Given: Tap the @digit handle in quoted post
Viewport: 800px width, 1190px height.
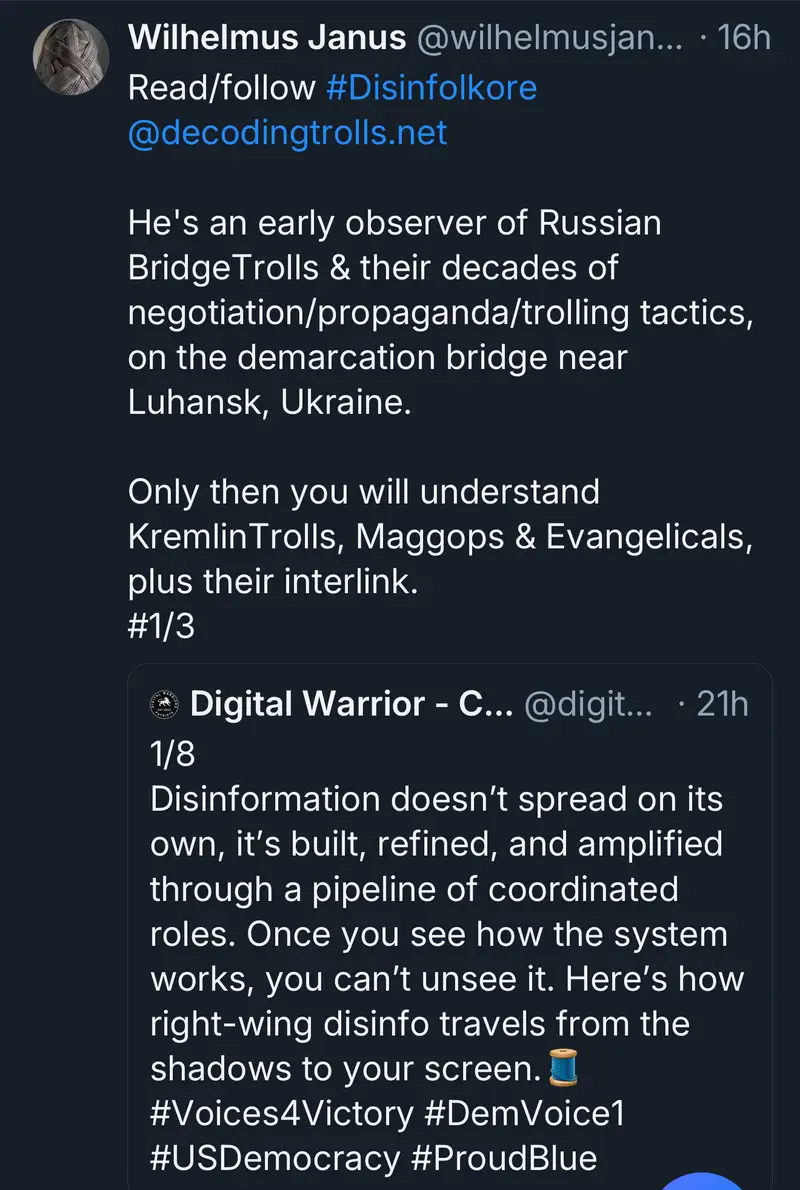Looking at the screenshot, I should click(588, 703).
